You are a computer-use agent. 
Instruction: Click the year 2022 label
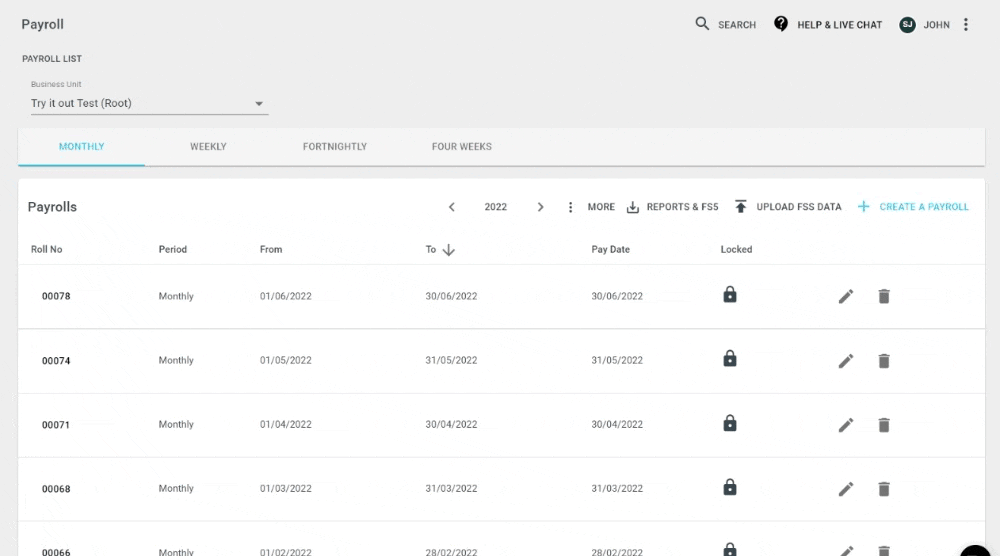click(496, 207)
